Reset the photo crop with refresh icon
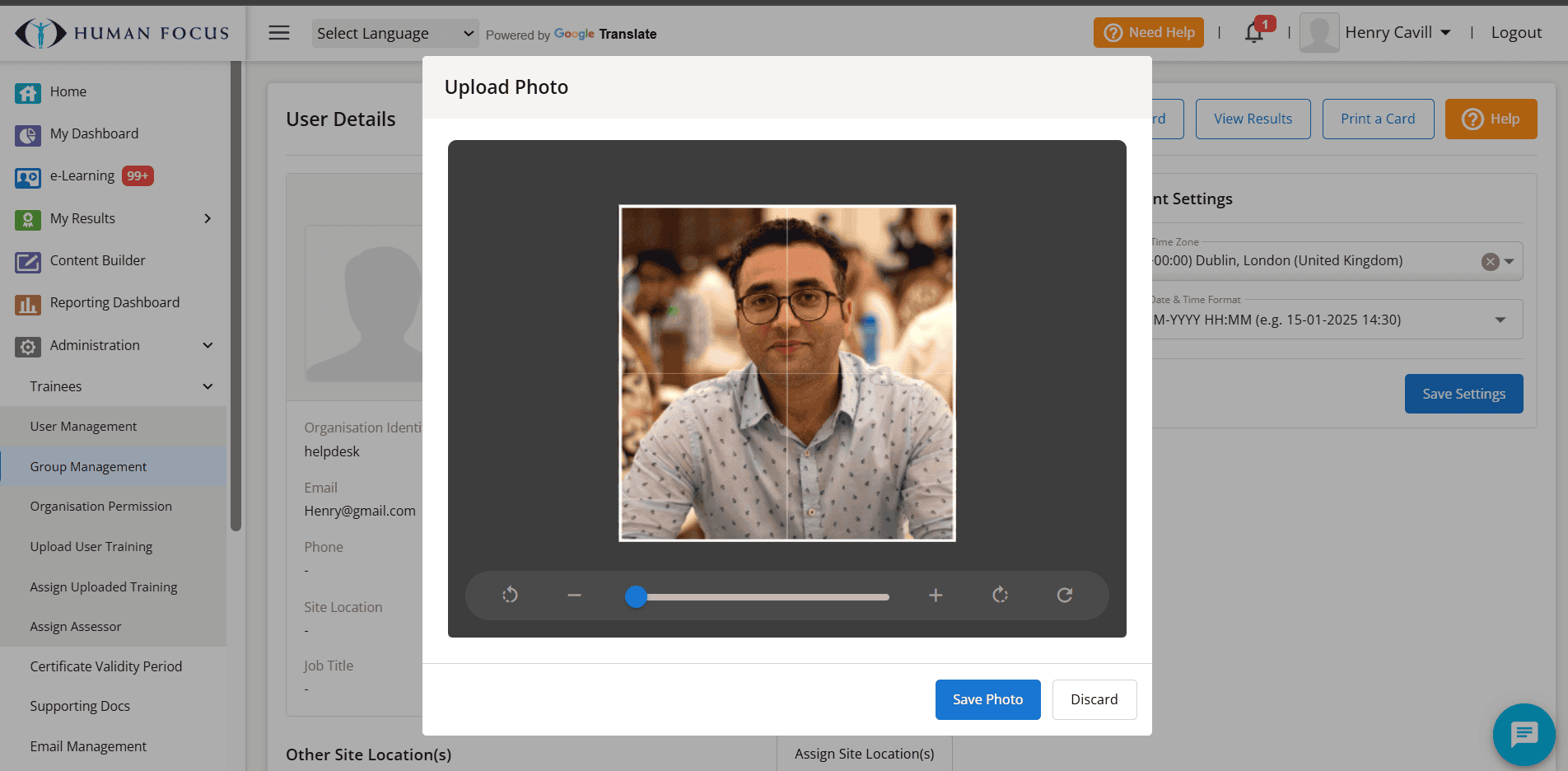Image resolution: width=1568 pixels, height=771 pixels. (x=1064, y=595)
